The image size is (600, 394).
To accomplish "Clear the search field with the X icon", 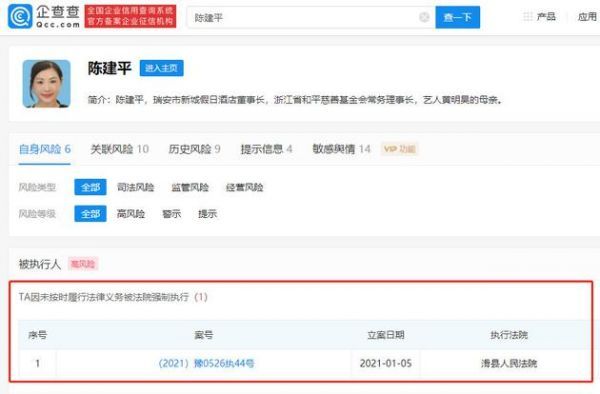I will (x=424, y=17).
